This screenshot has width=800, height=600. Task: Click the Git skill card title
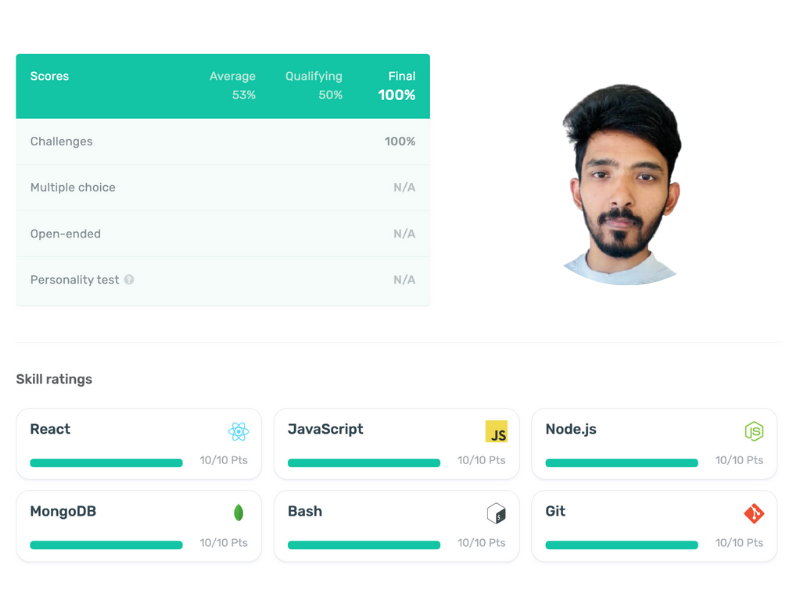556,511
